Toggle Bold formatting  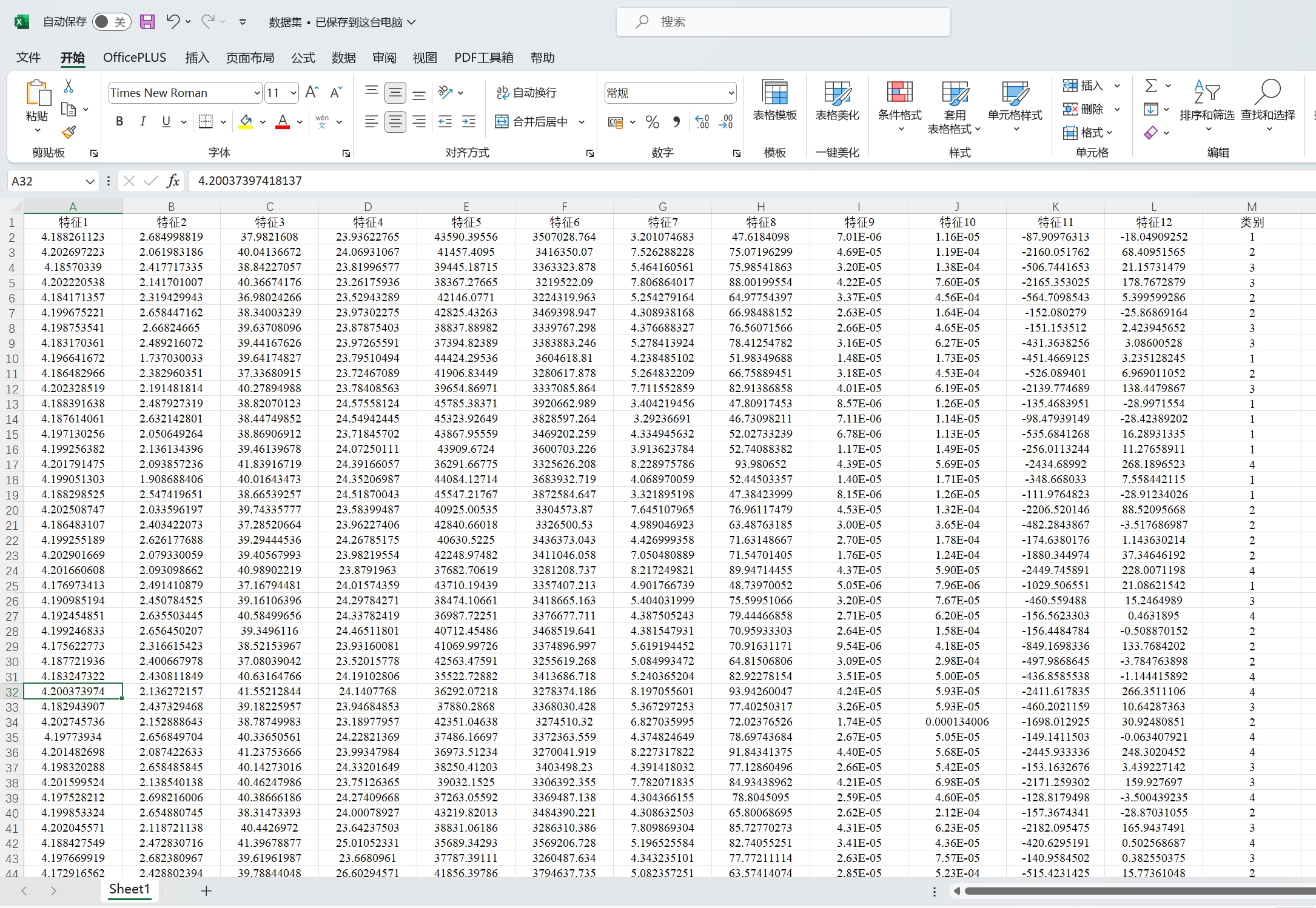pos(119,122)
